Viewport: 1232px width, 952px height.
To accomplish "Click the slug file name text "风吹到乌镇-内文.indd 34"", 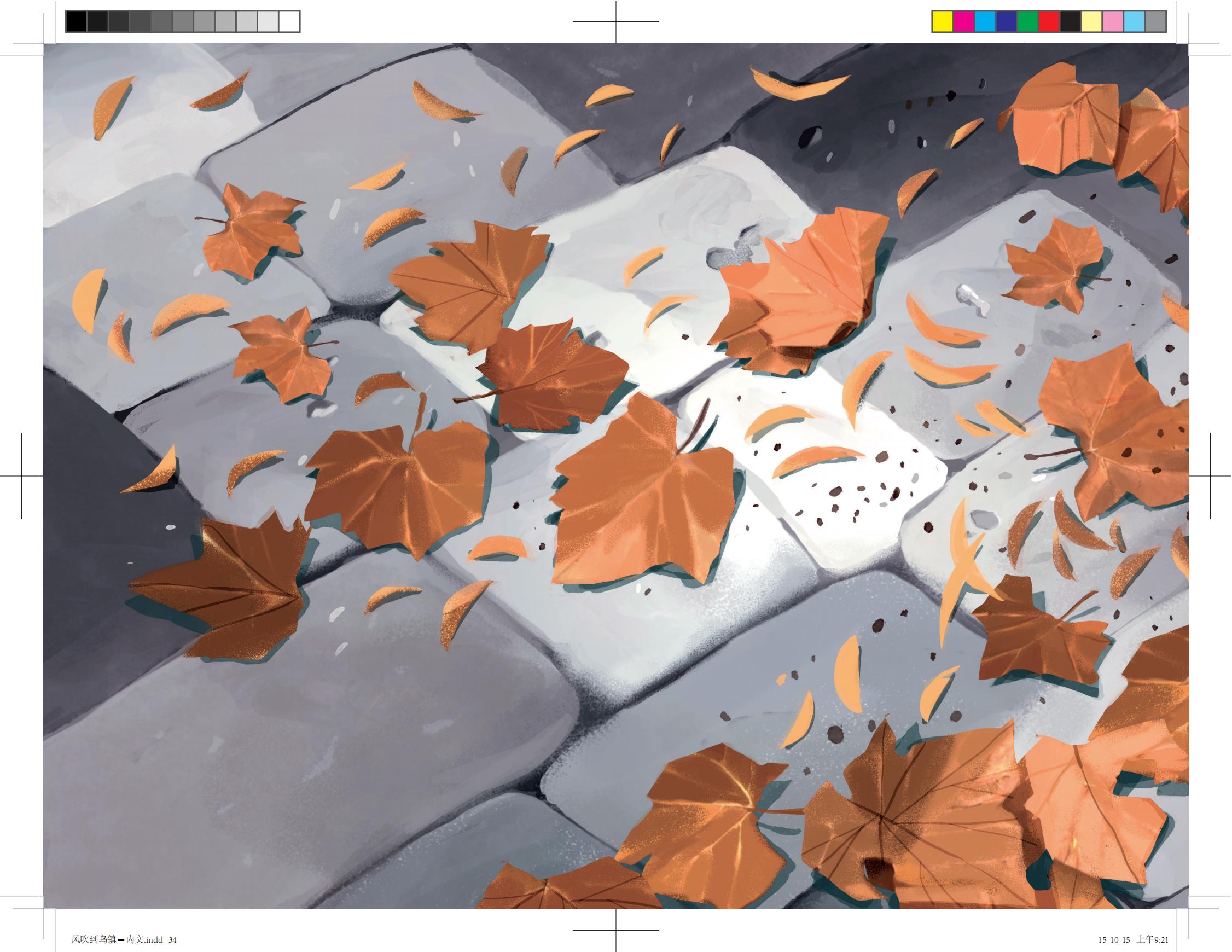I will click(x=124, y=939).
